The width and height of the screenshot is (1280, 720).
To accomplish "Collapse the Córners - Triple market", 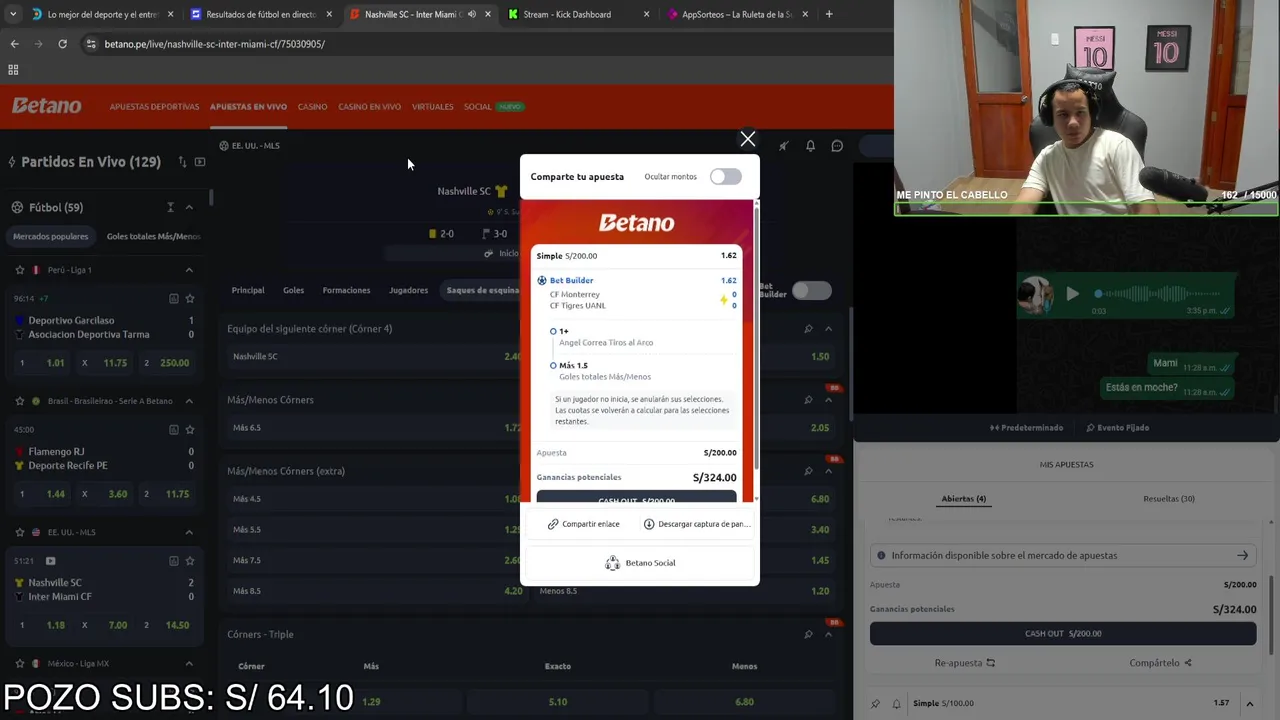I will click(828, 634).
